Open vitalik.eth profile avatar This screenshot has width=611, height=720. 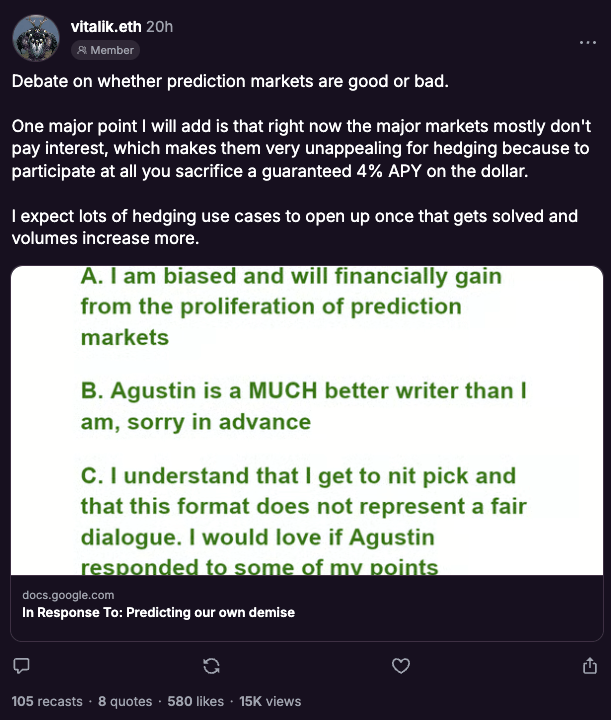[36, 39]
